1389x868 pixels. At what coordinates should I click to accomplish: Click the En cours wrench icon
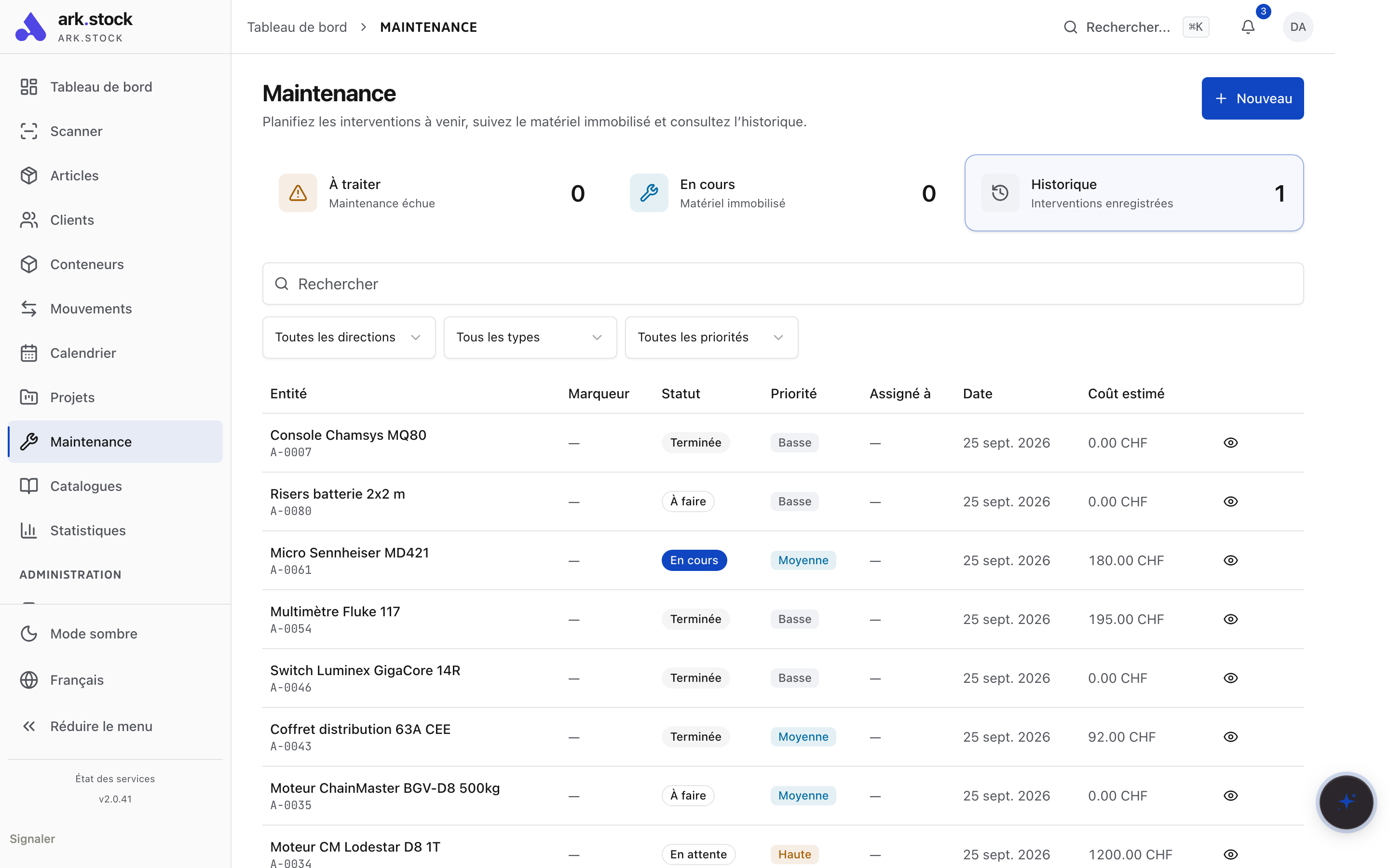click(x=649, y=193)
